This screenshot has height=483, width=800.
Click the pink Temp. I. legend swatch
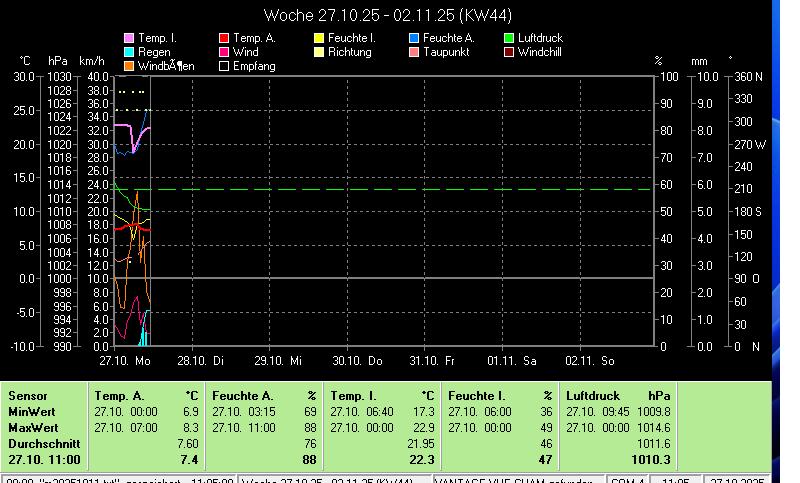point(129,38)
